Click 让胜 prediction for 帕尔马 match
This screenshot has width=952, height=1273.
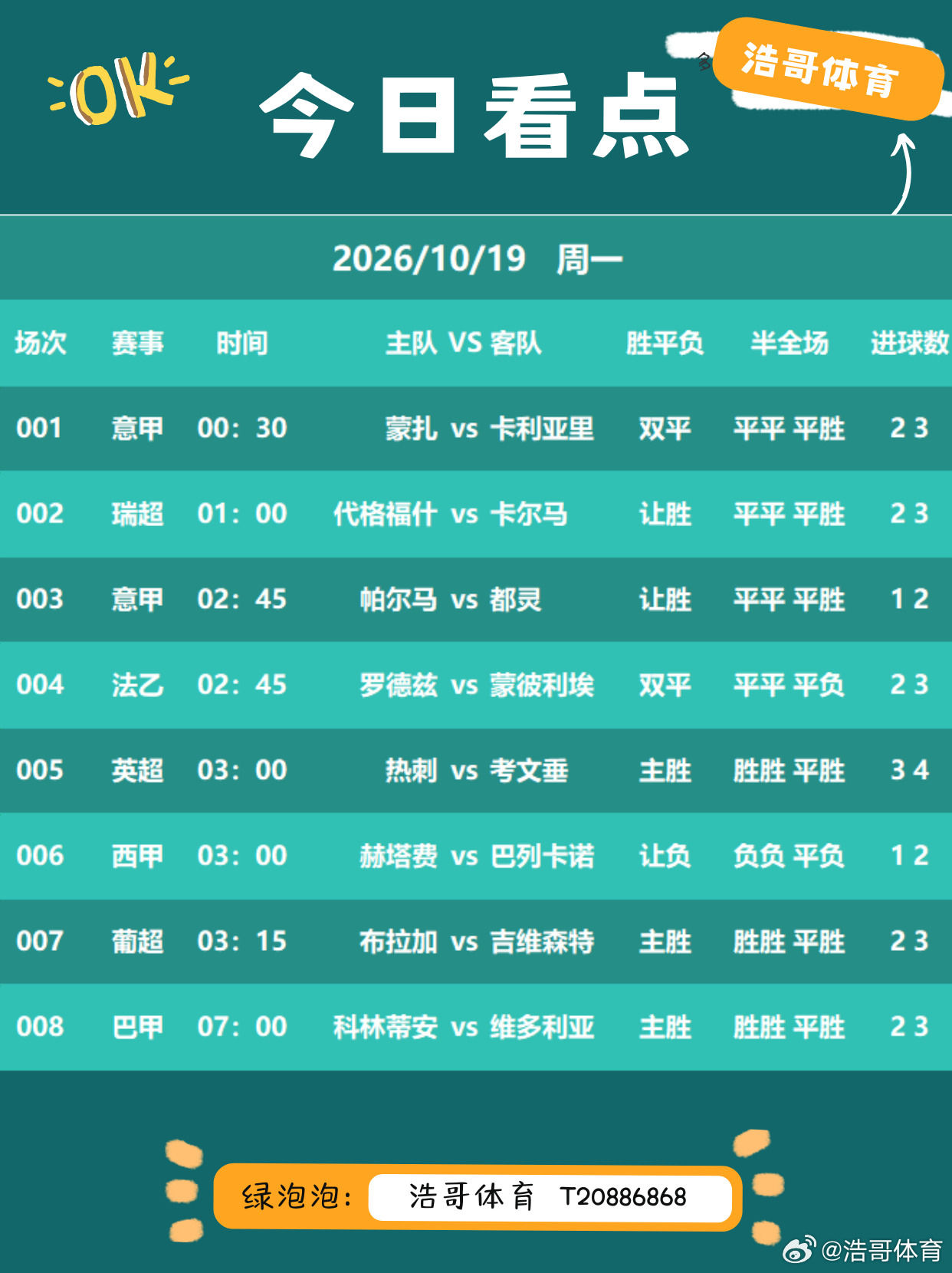point(665,599)
